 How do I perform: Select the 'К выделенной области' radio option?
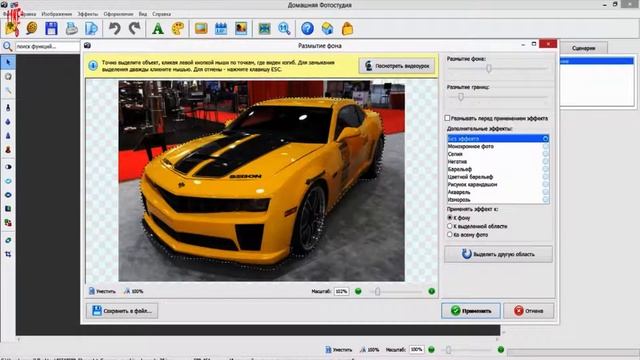(450, 226)
